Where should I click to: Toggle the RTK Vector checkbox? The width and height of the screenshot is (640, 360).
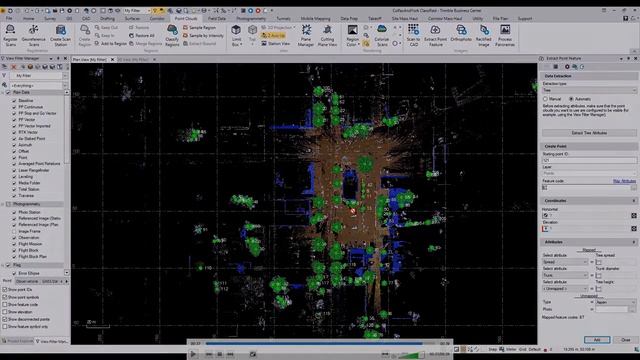pyautogui.click(x=14, y=132)
